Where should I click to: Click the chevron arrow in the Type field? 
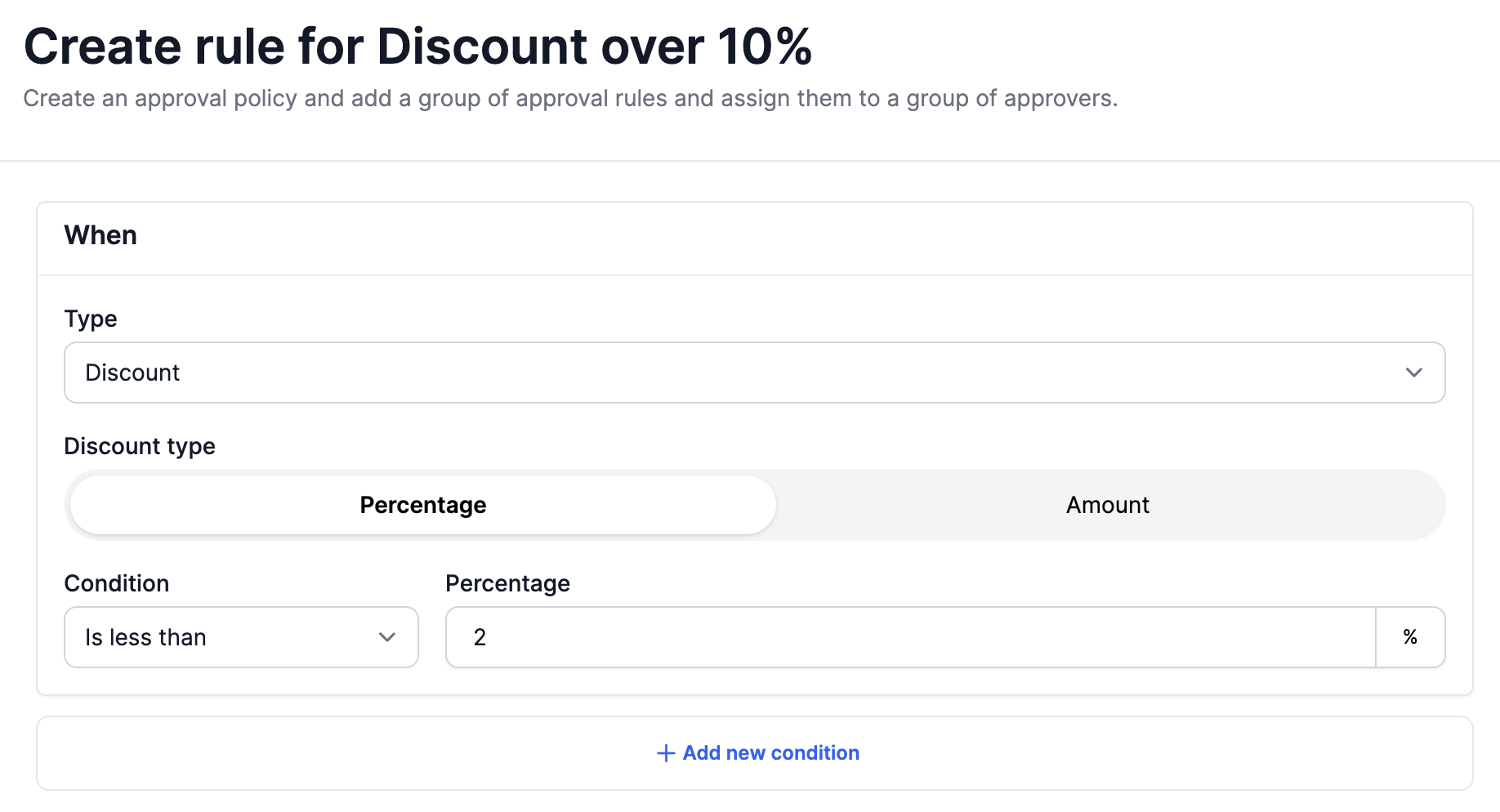pos(1413,373)
